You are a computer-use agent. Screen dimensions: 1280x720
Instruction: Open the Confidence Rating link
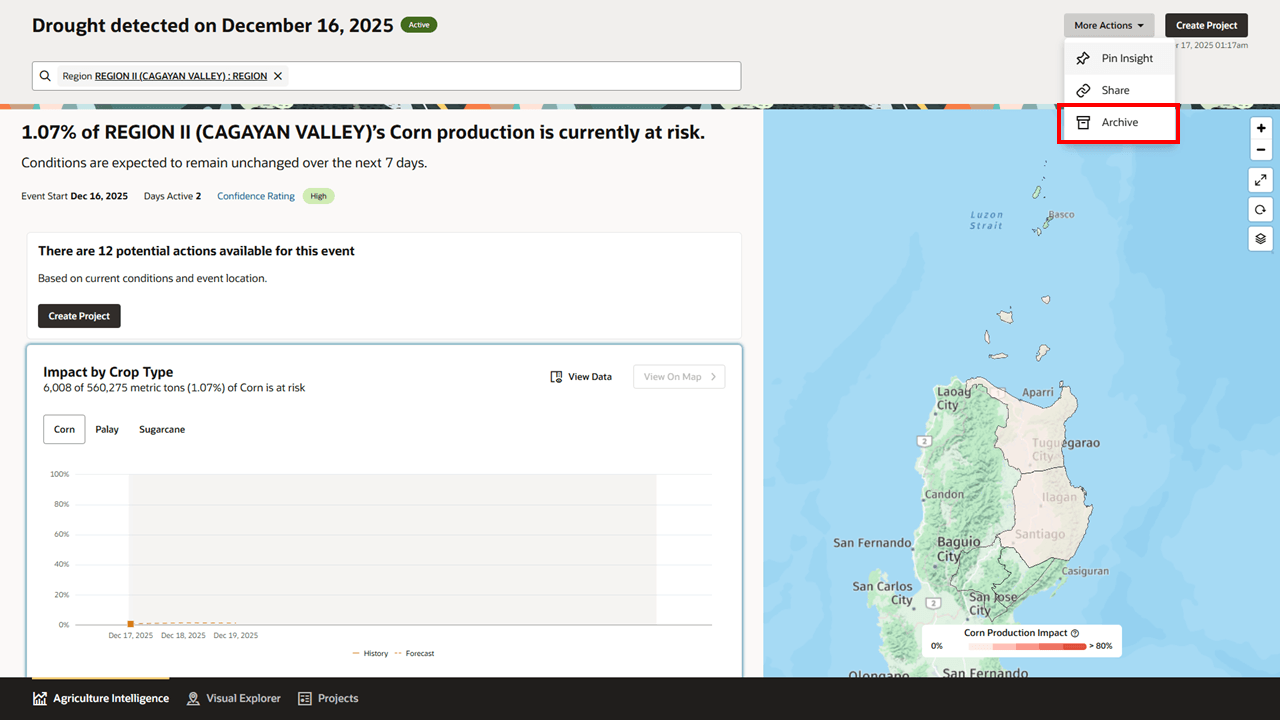pos(256,196)
